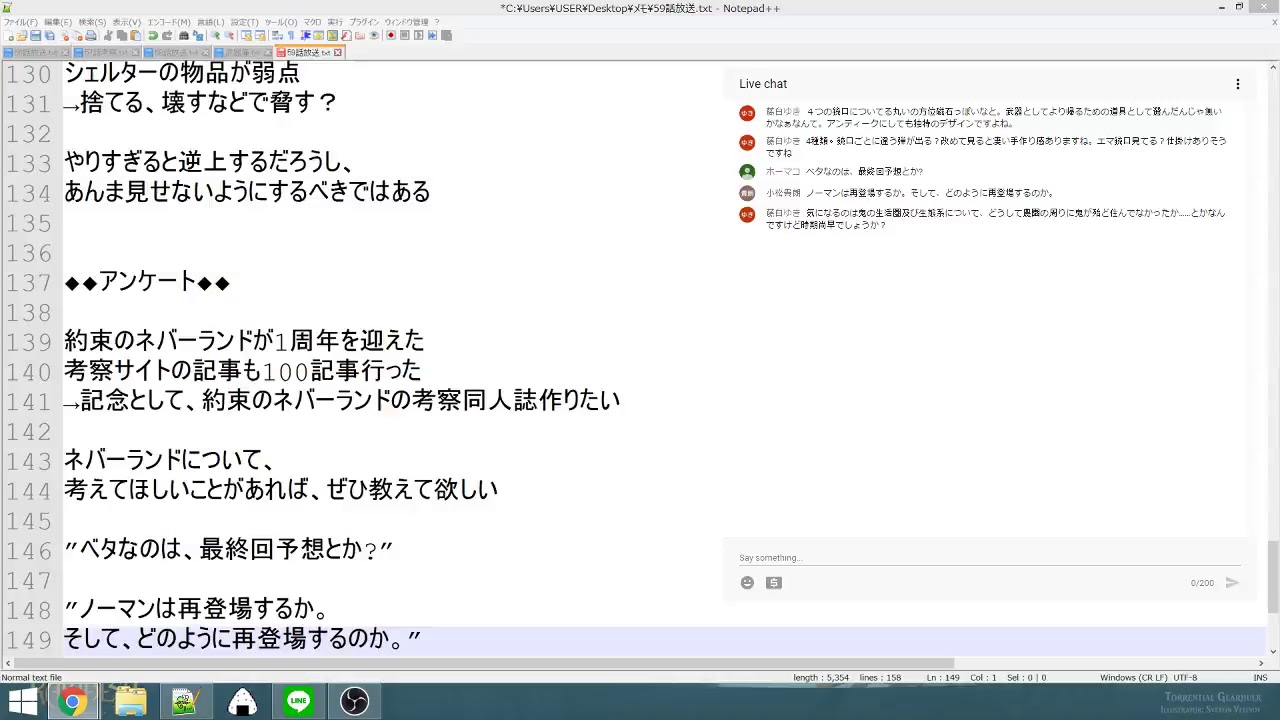
Task: Open LINE from the taskbar
Action: click(298, 702)
